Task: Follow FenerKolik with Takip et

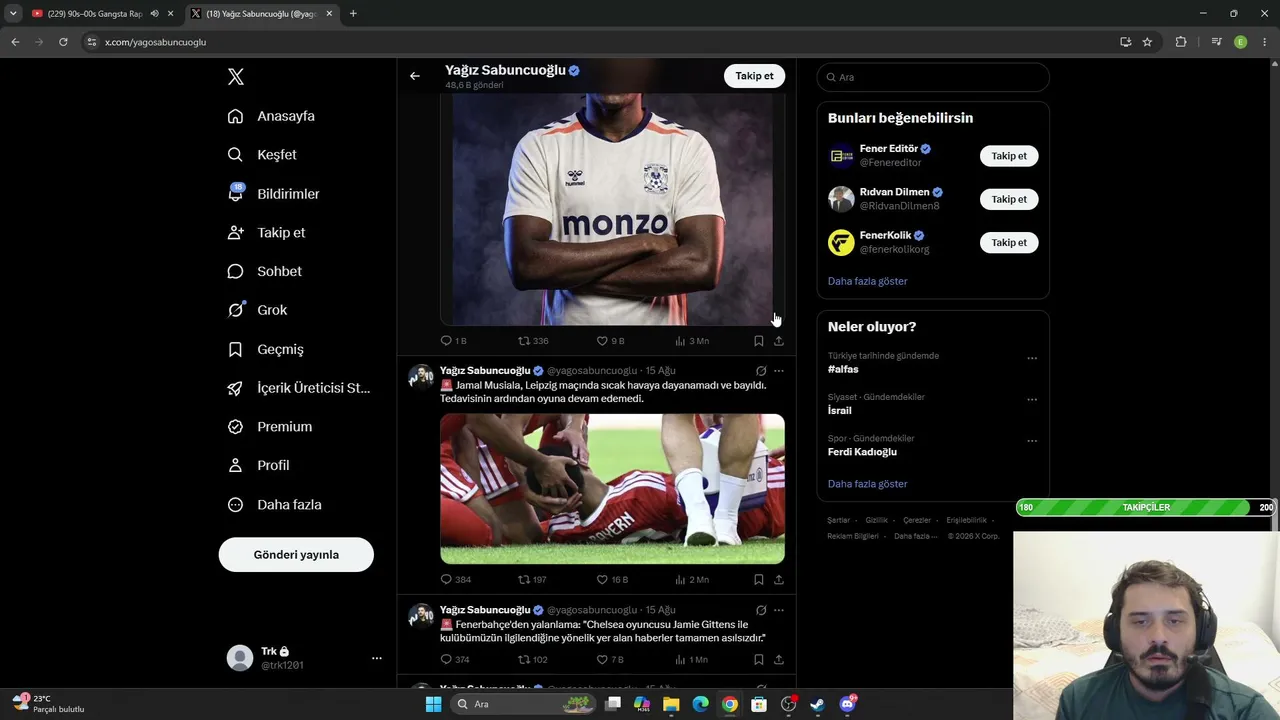Action: tap(1009, 243)
